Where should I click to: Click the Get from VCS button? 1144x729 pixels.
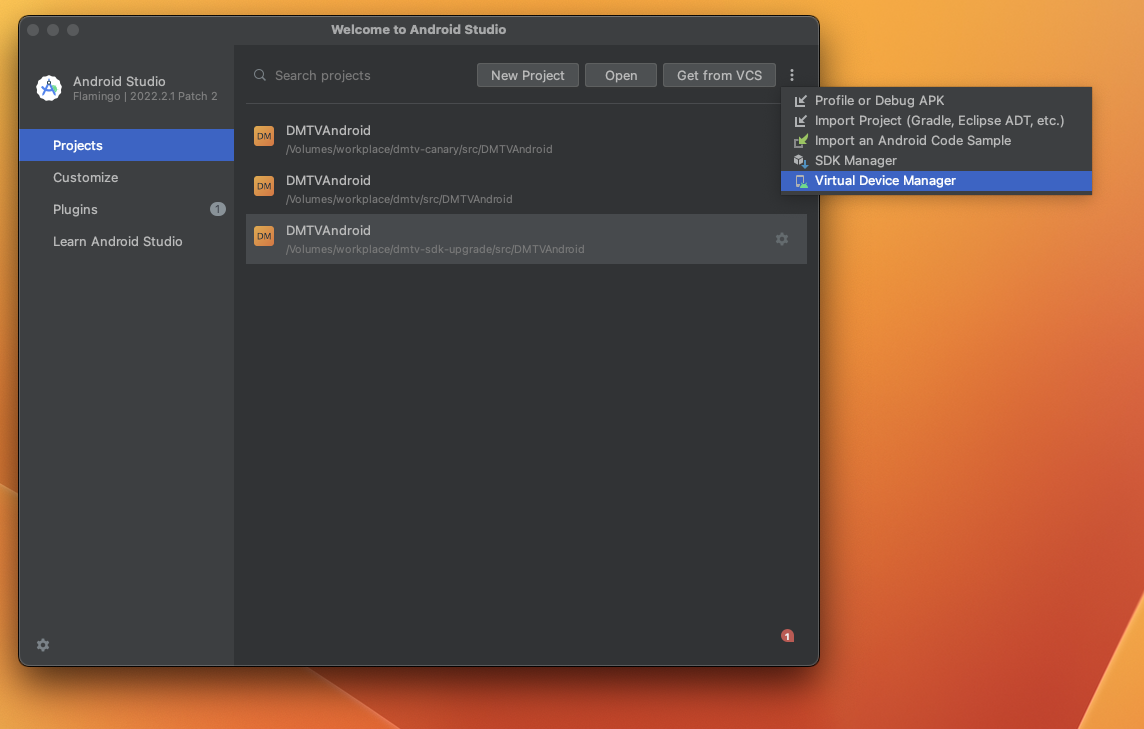pyautogui.click(x=719, y=75)
